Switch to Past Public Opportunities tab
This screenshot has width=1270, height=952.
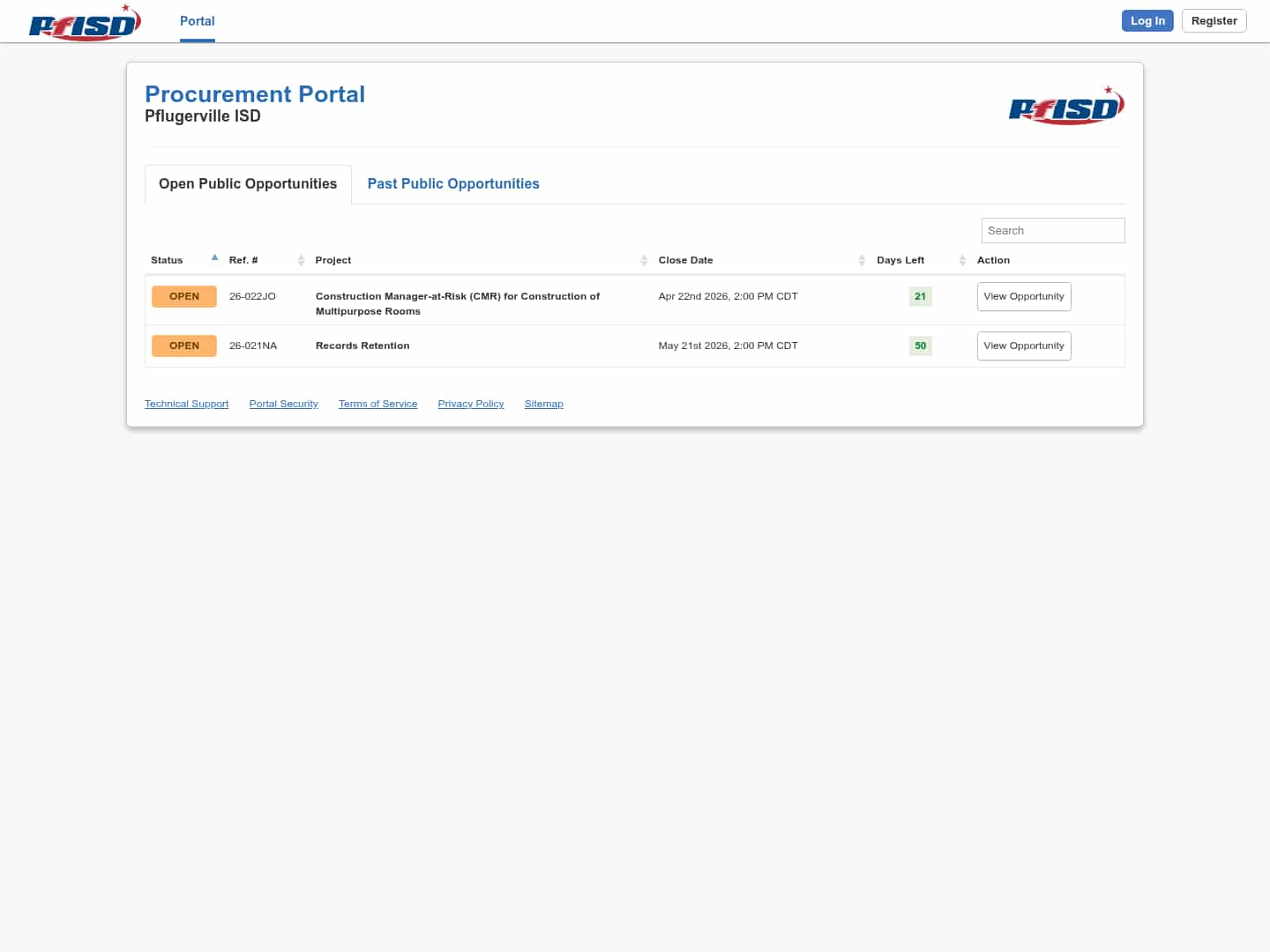coord(453,183)
